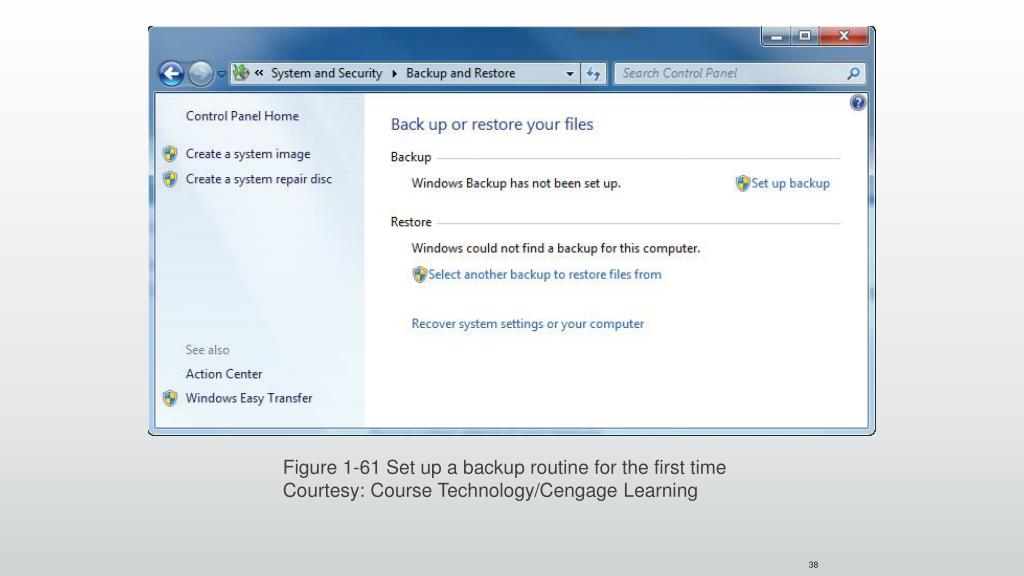Image resolution: width=1024 pixels, height=576 pixels.
Task: Click the magnifier search icon
Action: pyautogui.click(x=853, y=74)
